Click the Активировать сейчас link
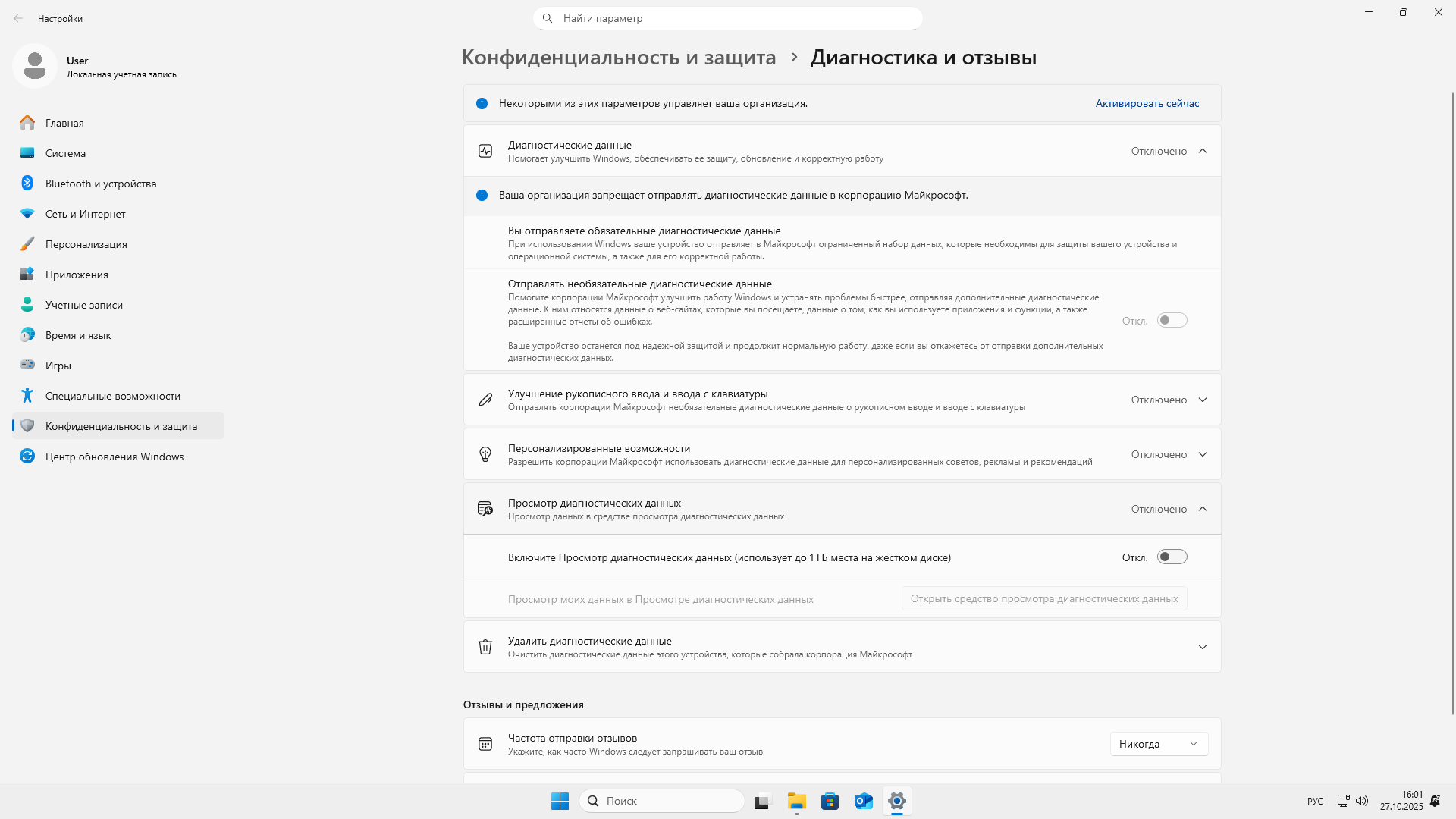The width and height of the screenshot is (1456, 819). tap(1147, 103)
